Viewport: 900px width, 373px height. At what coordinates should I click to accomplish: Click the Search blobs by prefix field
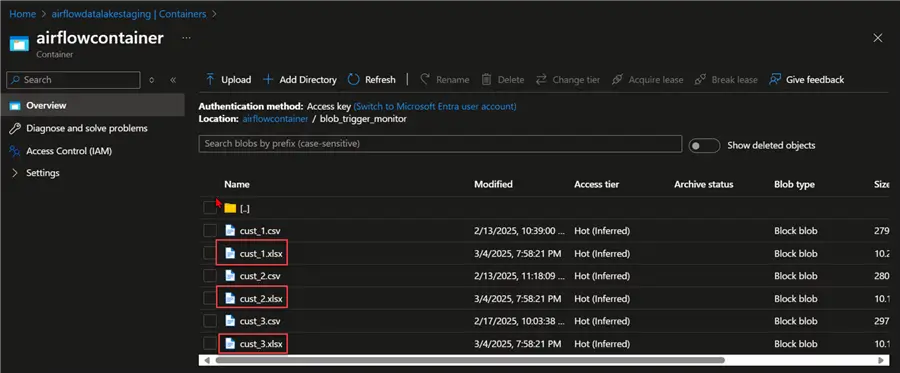coord(440,143)
